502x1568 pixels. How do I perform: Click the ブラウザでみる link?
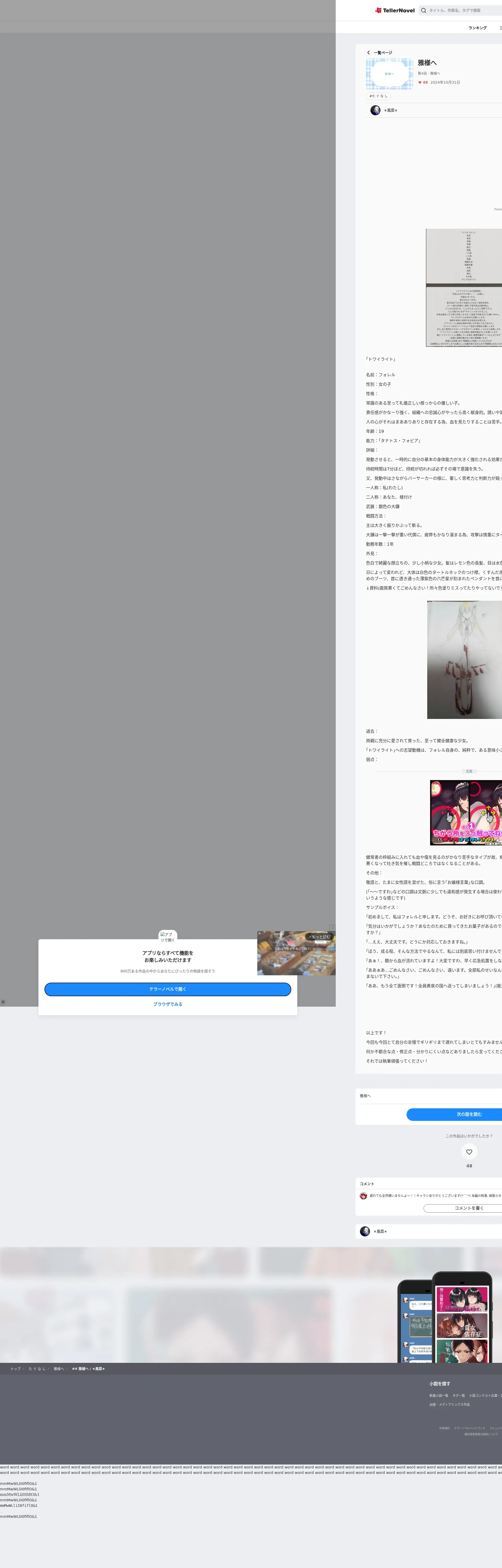click(x=168, y=1004)
